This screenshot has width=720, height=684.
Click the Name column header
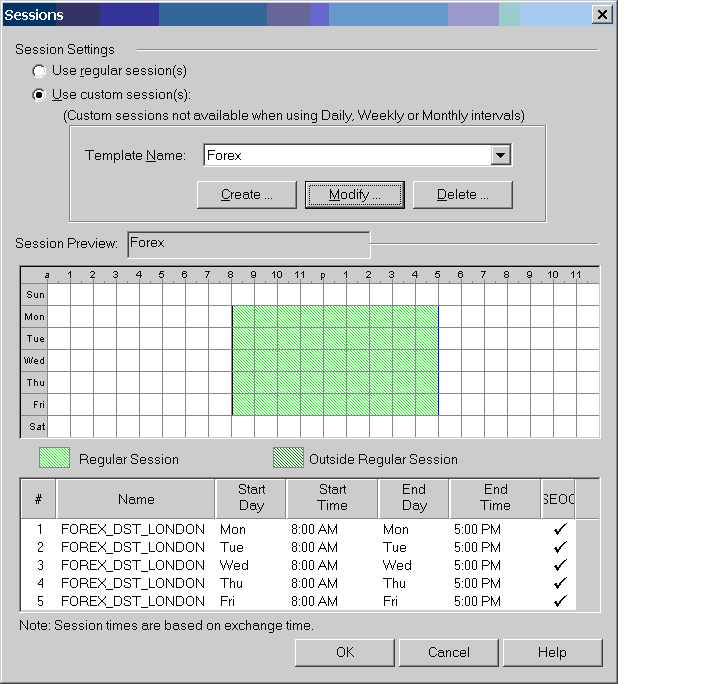pos(136,498)
